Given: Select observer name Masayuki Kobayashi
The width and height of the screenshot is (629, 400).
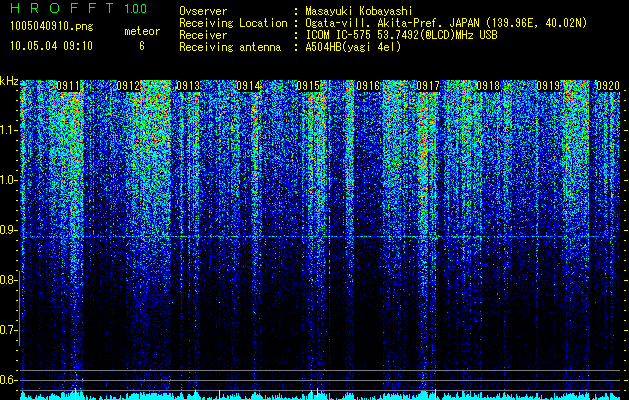Looking at the screenshot, I should [359, 11].
